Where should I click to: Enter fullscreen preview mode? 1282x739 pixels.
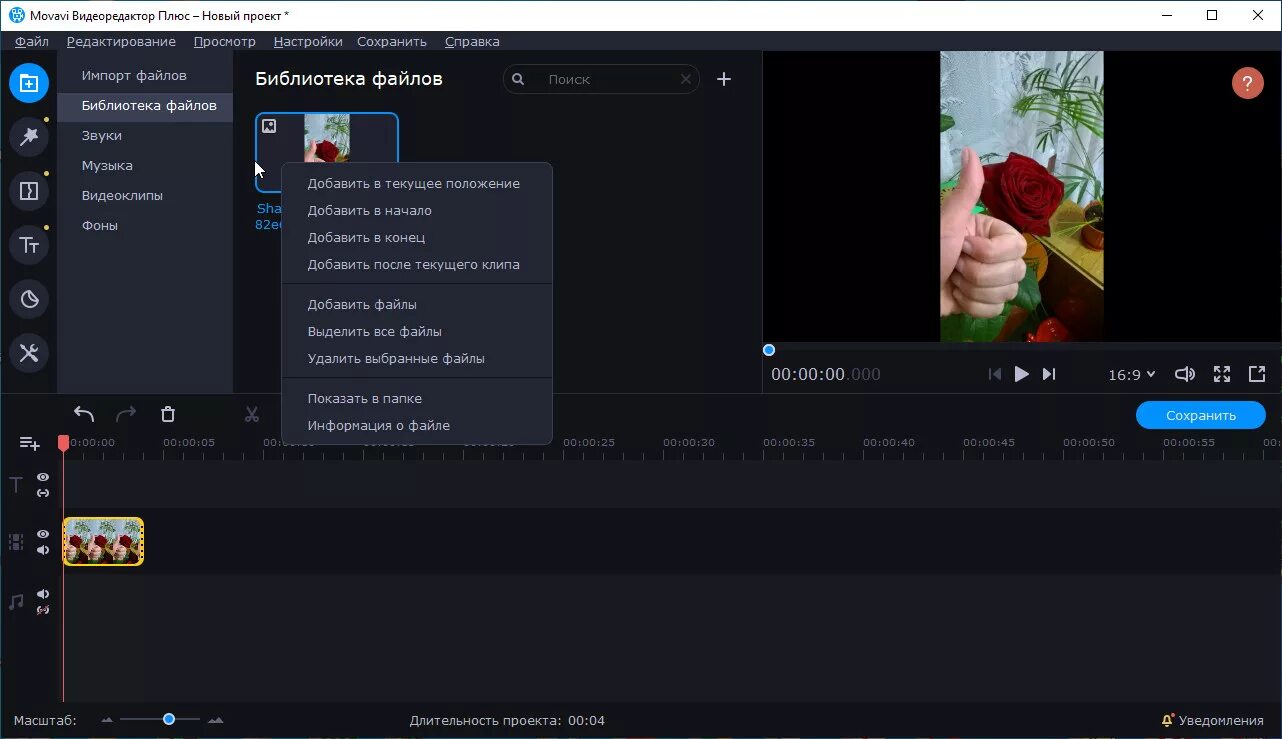click(x=1222, y=374)
